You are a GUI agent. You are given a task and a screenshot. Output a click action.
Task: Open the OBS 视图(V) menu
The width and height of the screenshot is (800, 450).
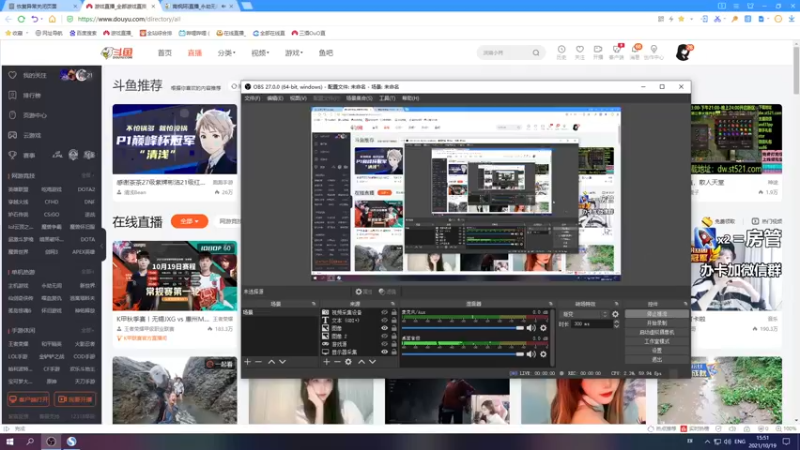click(298, 98)
